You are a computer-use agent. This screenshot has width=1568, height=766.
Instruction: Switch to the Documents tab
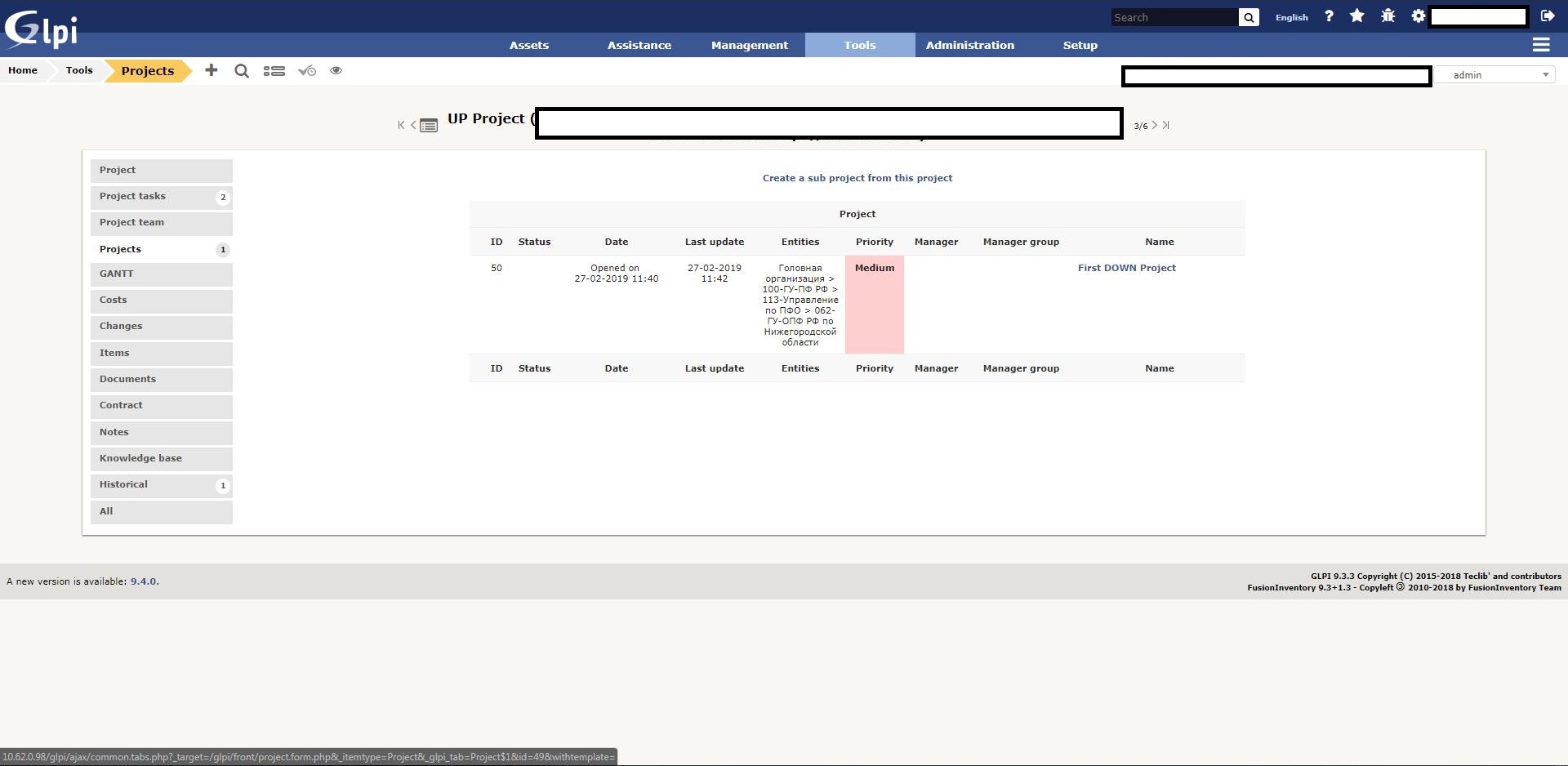click(x=162, y=380)
